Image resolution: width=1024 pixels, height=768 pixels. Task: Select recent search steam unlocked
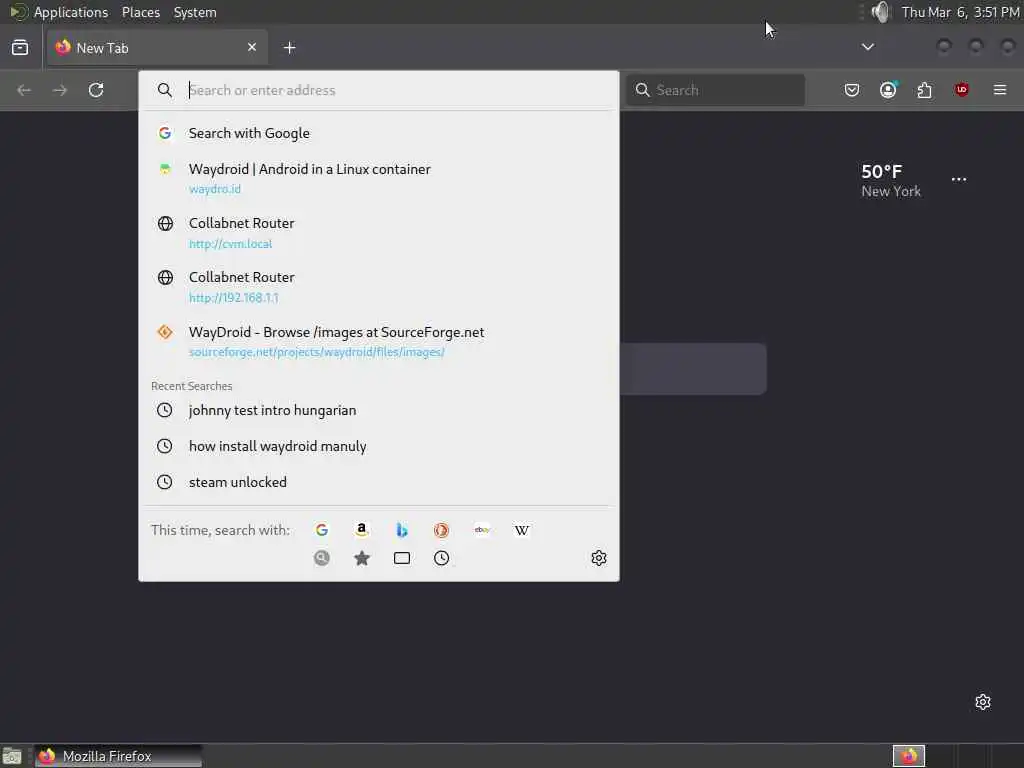pos(379,482)
